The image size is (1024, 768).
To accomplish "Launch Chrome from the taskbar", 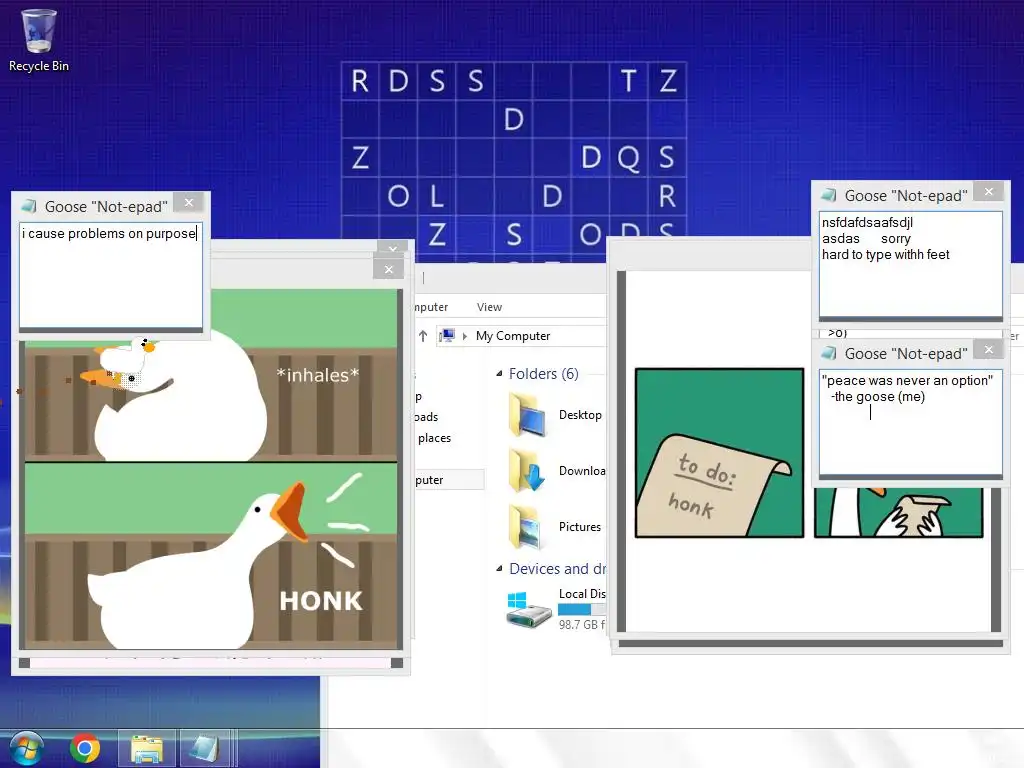I will click(85, 748).
